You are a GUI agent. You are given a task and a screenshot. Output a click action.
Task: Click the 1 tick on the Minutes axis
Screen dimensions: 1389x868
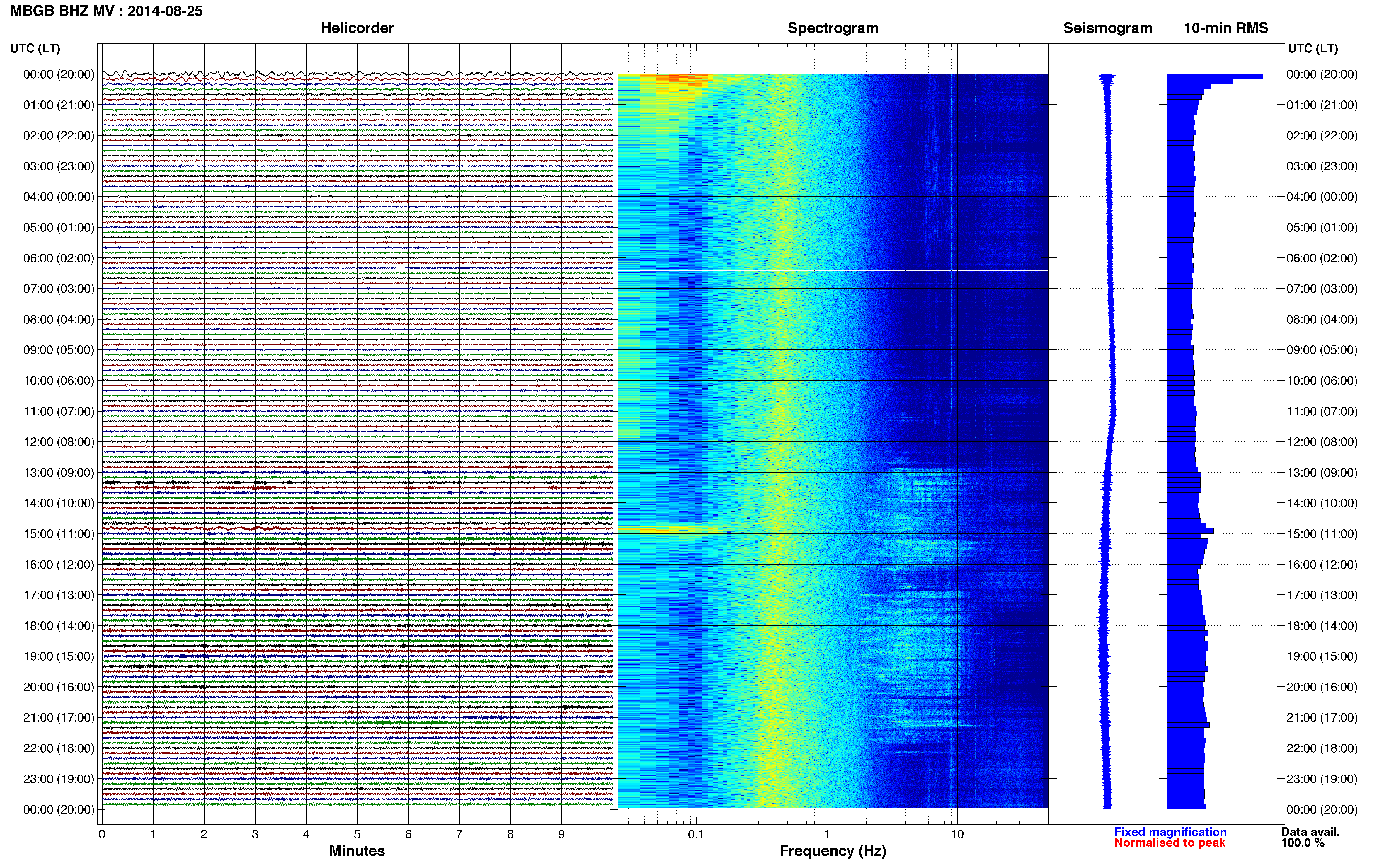click(x=153, y=834)
